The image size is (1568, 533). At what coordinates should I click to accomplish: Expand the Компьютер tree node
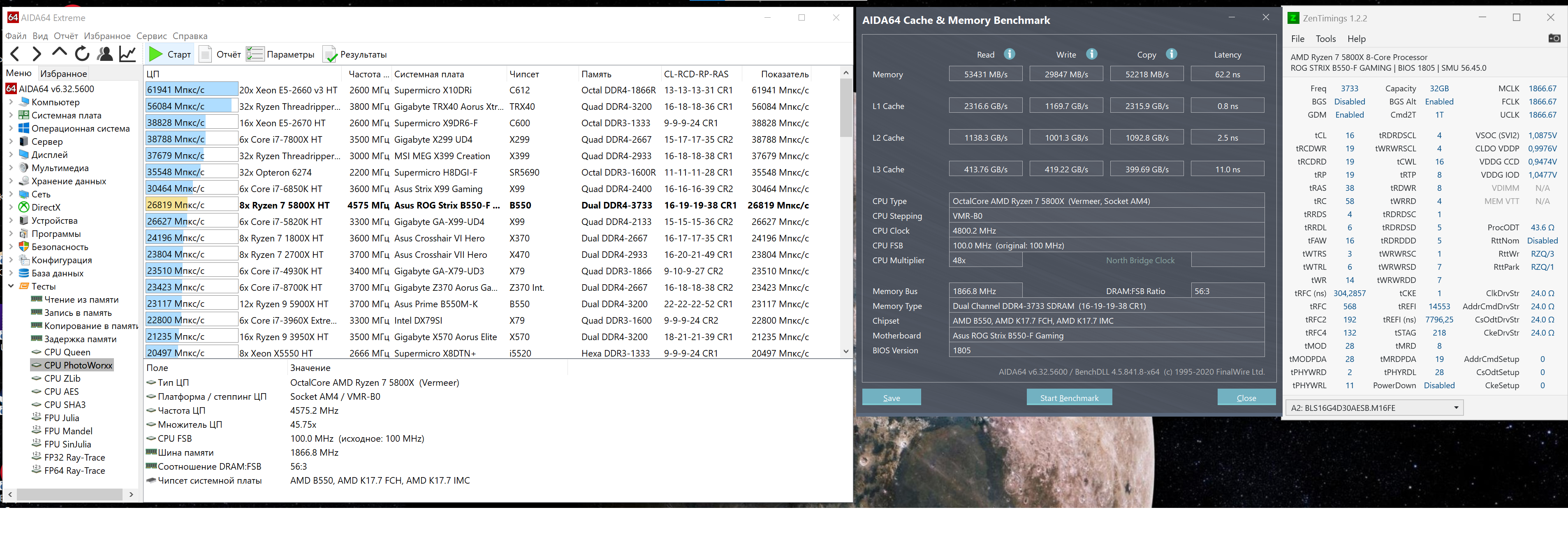tap(10, 102)
